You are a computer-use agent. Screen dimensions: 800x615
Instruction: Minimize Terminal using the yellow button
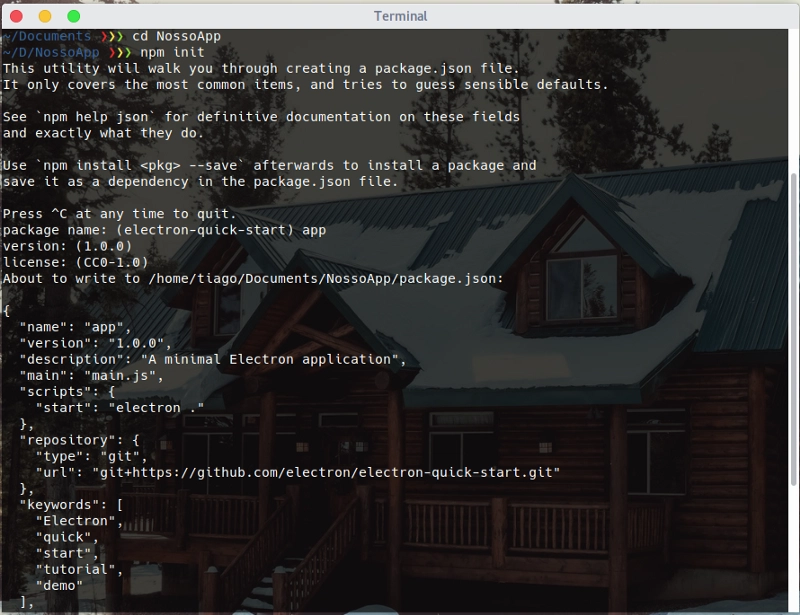pyautogui.click(x=45, y=16)
